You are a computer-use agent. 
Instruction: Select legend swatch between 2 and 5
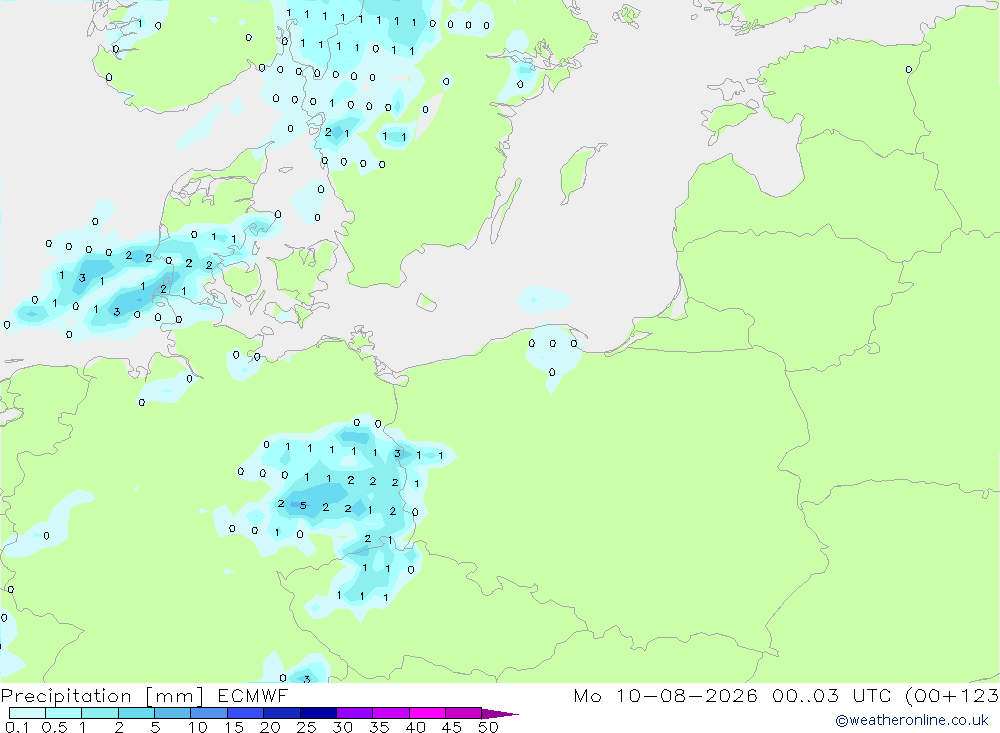136,713
